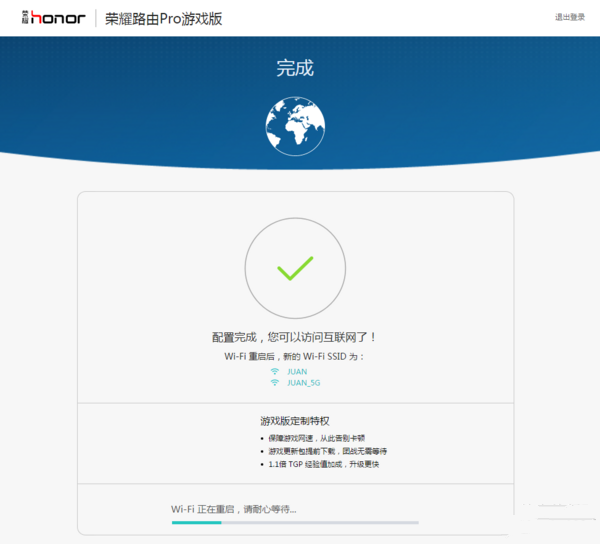Screen dimensions: 600x544
Task: Click 退出登录 to log out
Action: click(x=570, y=17)
